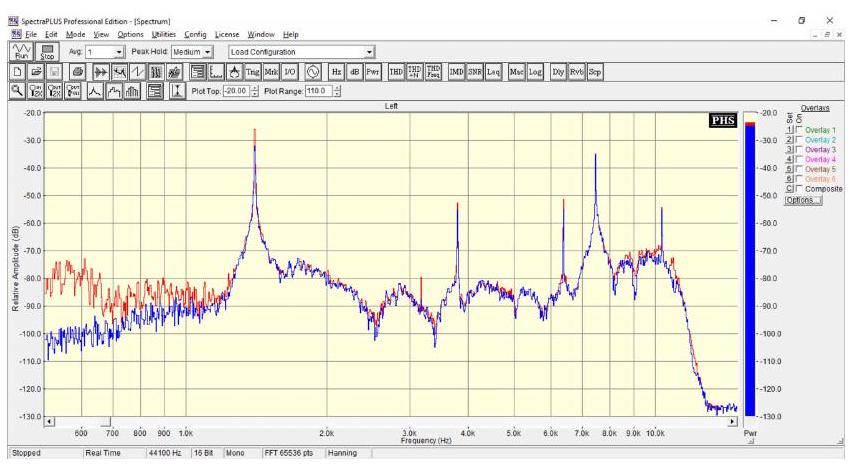Screen dimensions: 854x467
Task: Click the Dly delay toolbar button
Action: (x=558, y=72)
